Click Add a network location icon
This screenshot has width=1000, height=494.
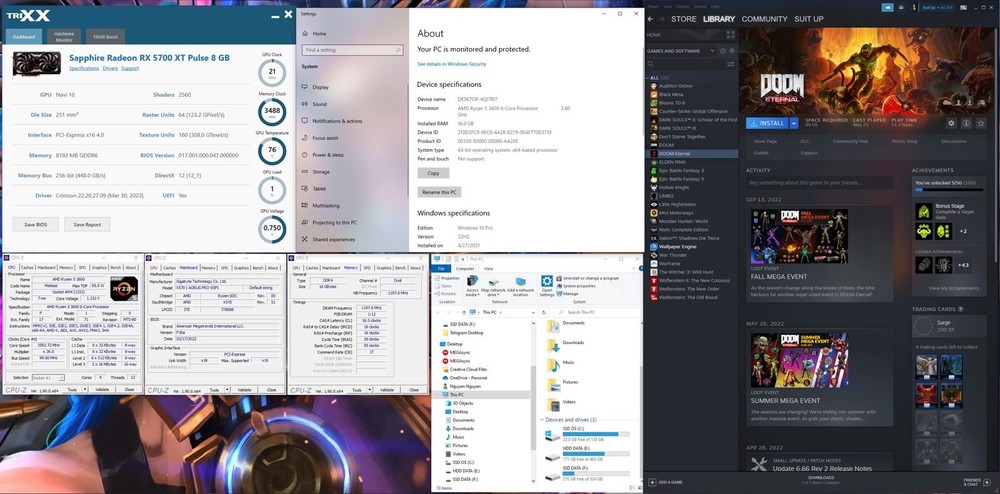(520, 286)
